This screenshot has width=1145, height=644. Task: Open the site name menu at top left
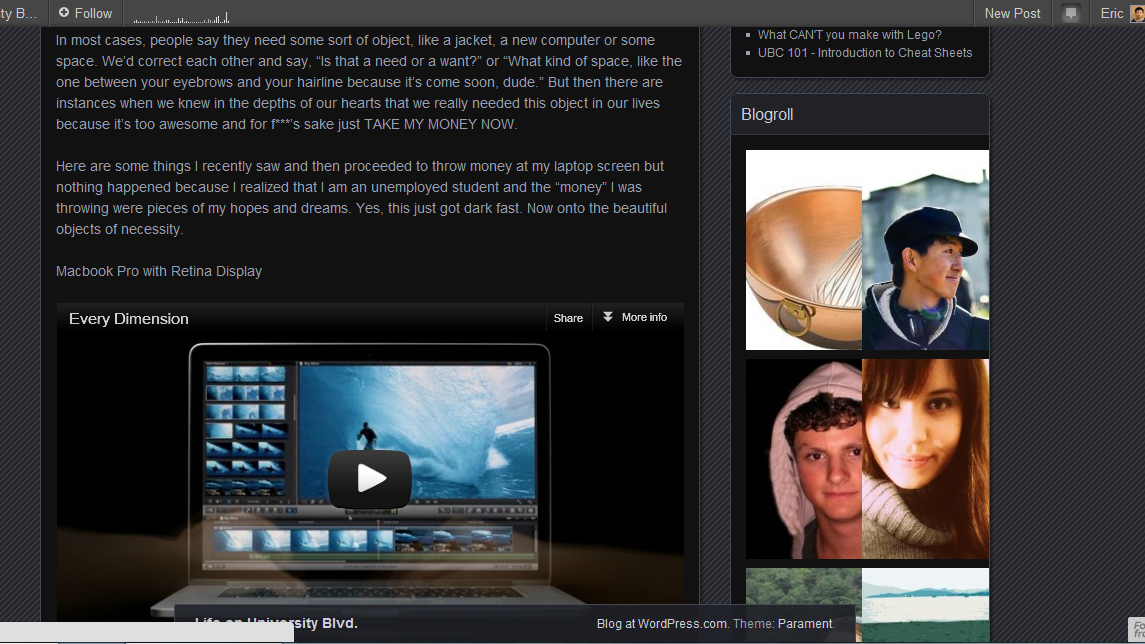tap(18, 13)
